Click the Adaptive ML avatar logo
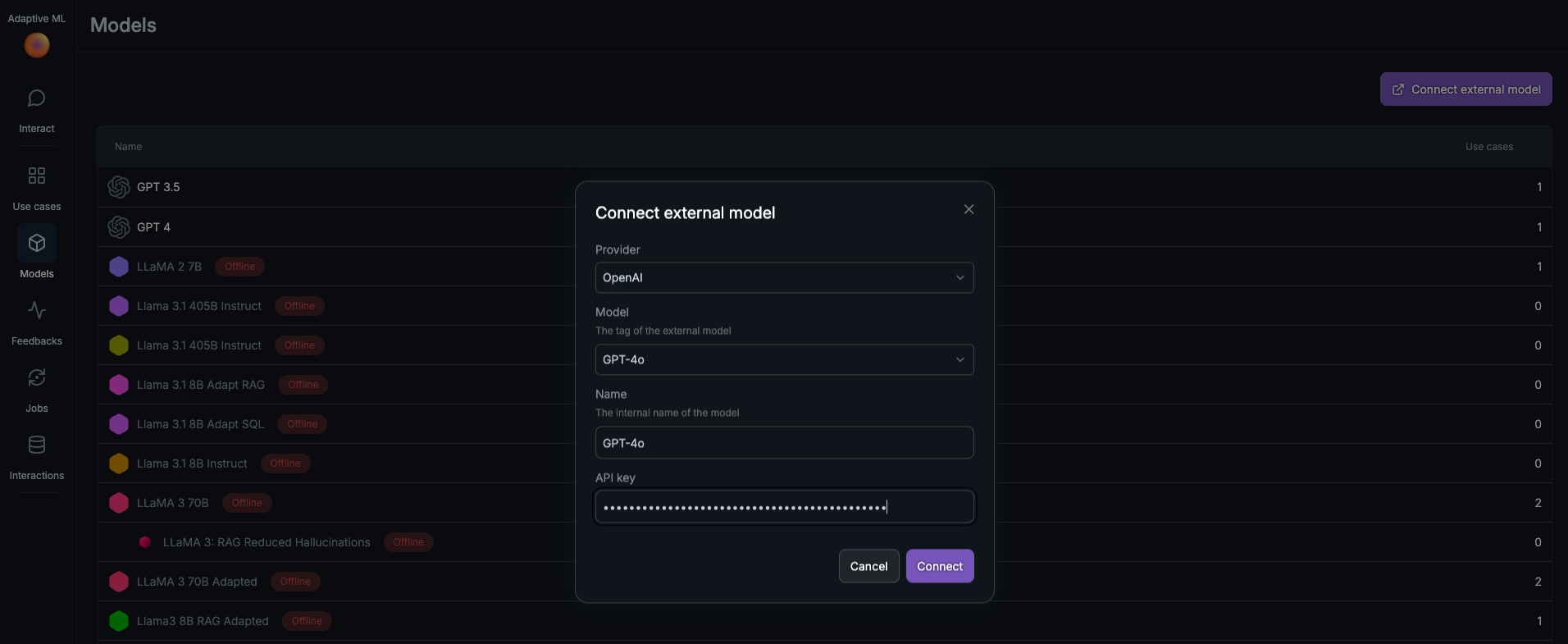1568x644 pixels. tap(36, 45)
